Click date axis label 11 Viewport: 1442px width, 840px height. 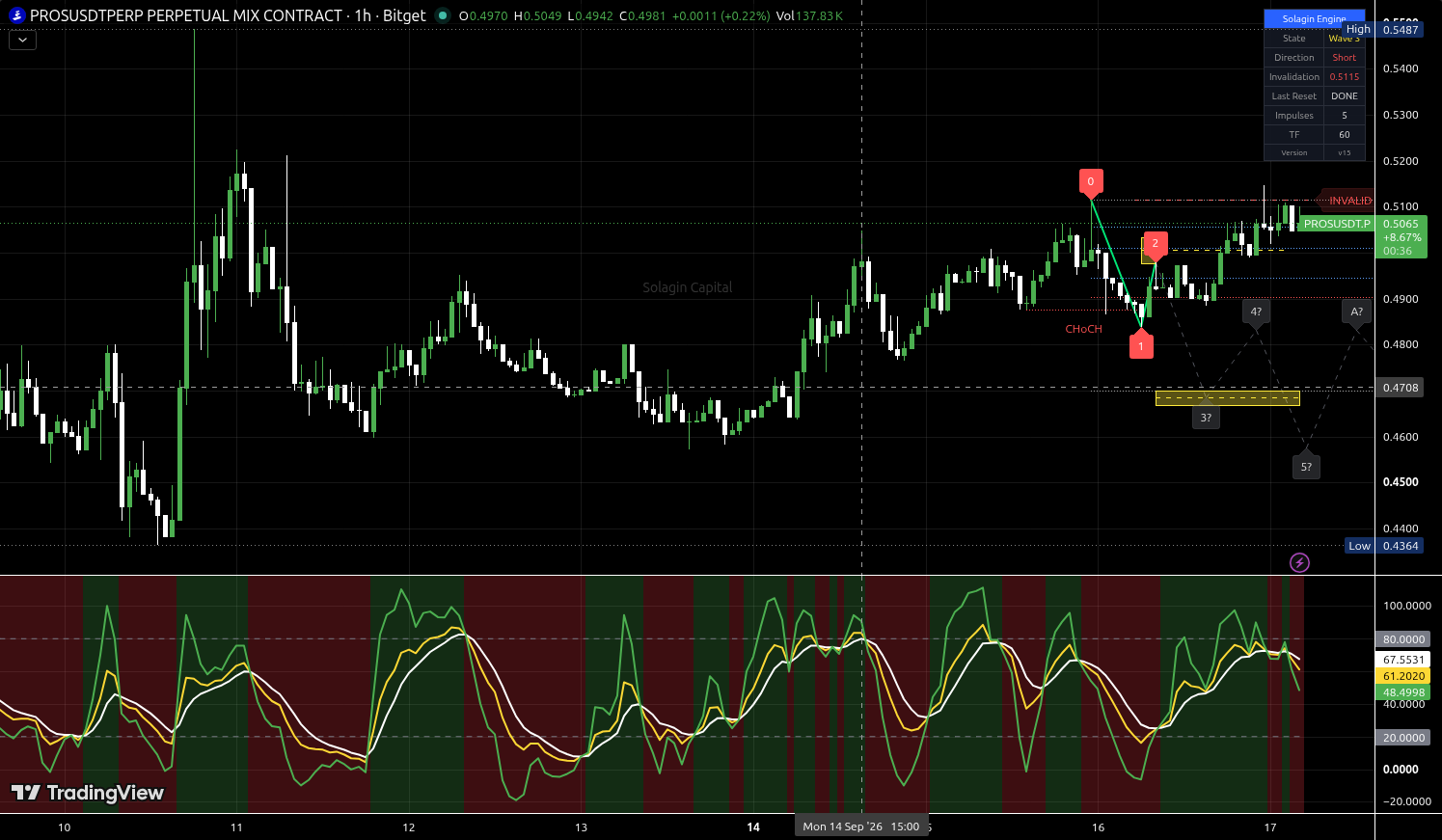[236, 827]
